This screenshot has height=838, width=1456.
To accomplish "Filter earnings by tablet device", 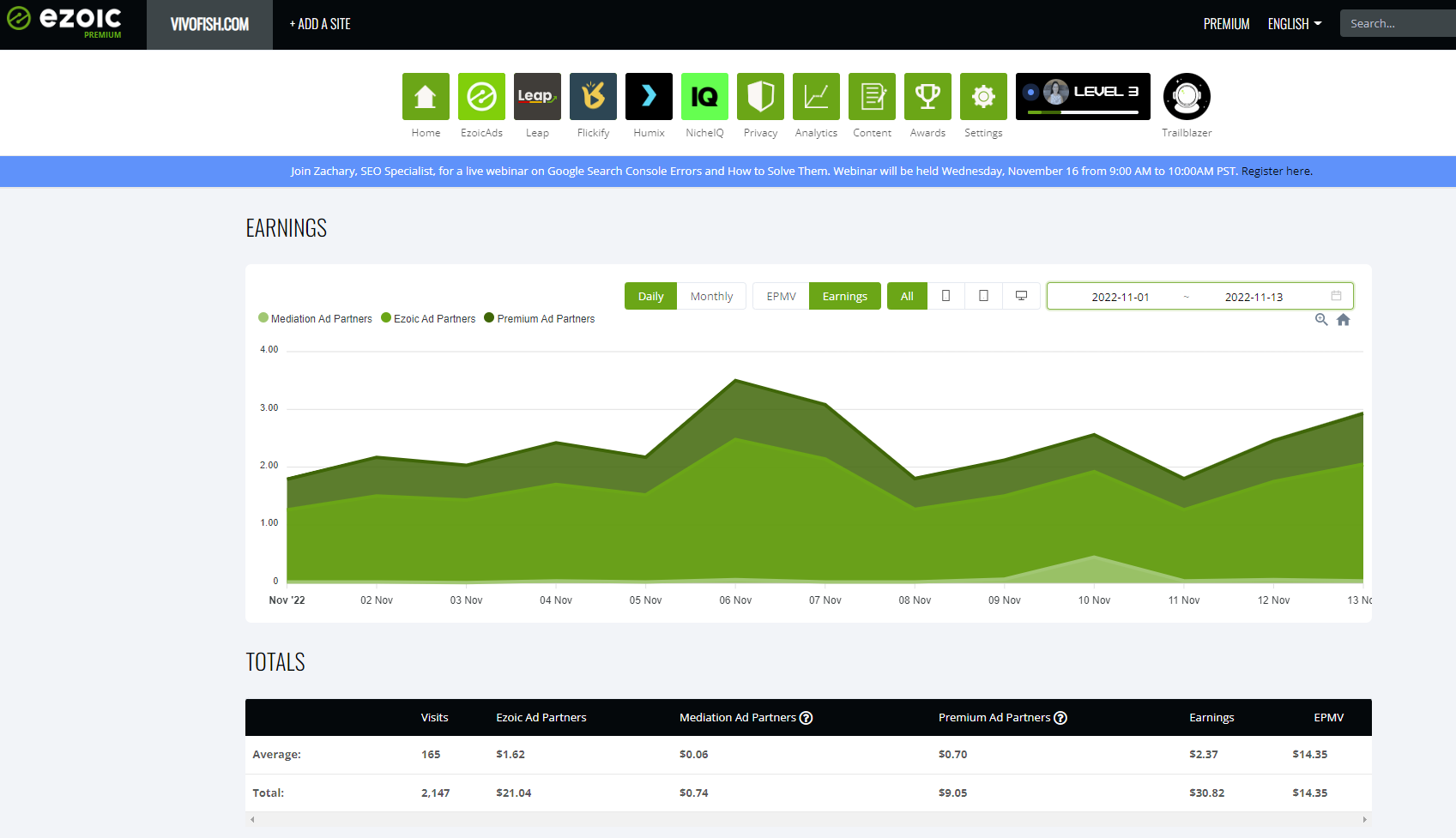I will pos(983,296).
